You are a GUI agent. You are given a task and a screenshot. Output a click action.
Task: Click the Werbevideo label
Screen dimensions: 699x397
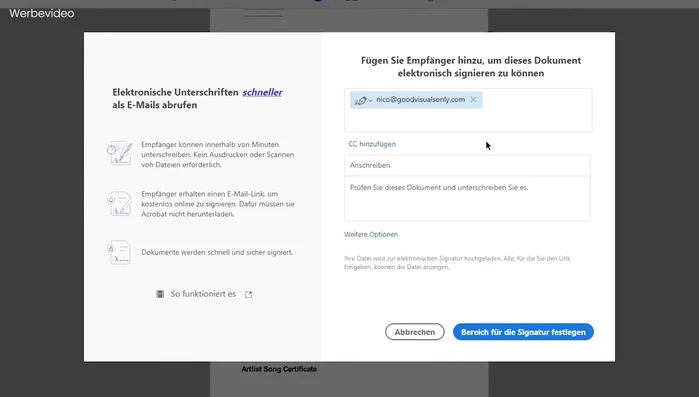(x=42, y=13)
